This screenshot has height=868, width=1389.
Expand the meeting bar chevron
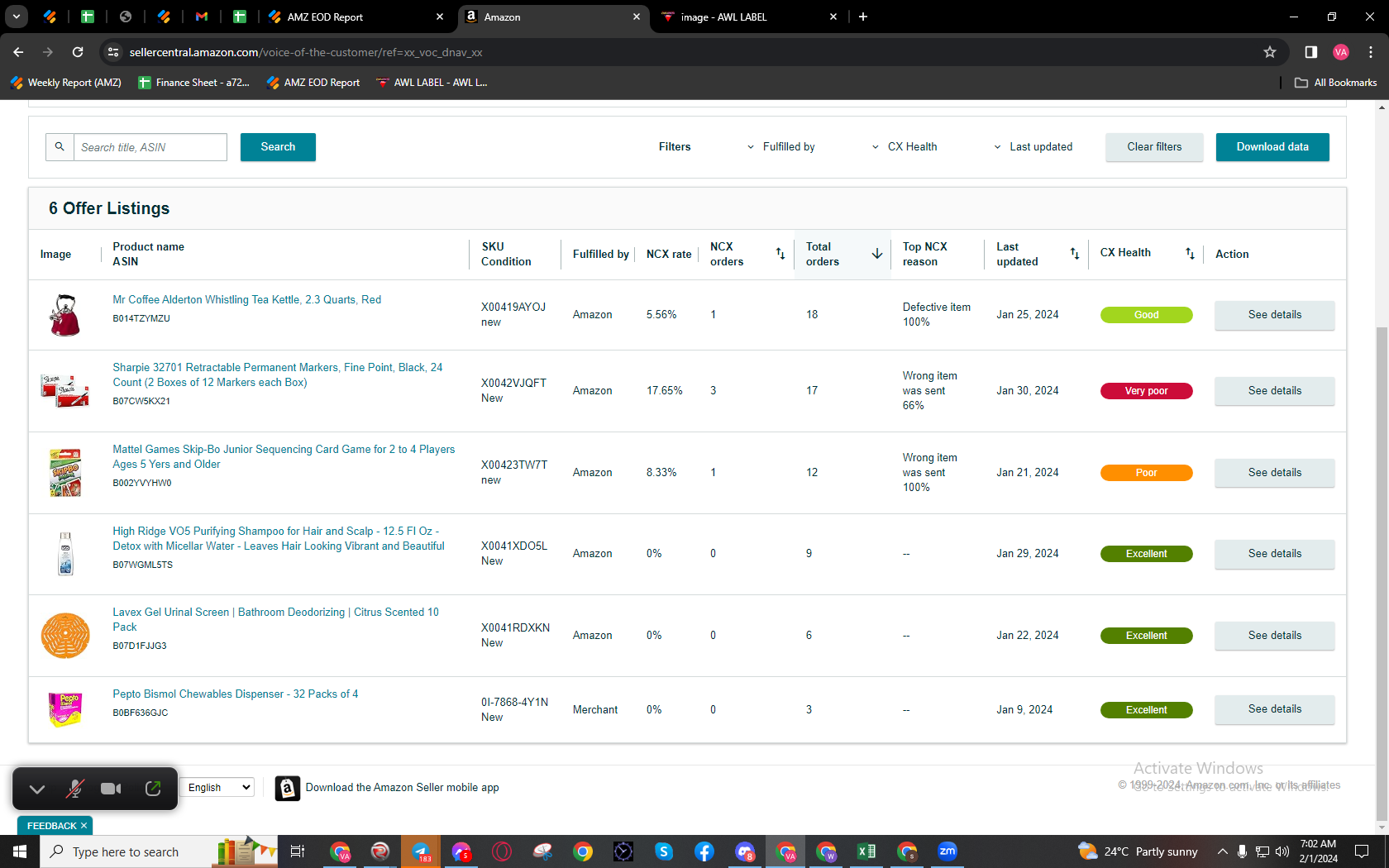pyautogui.click(x=37, y=789)
